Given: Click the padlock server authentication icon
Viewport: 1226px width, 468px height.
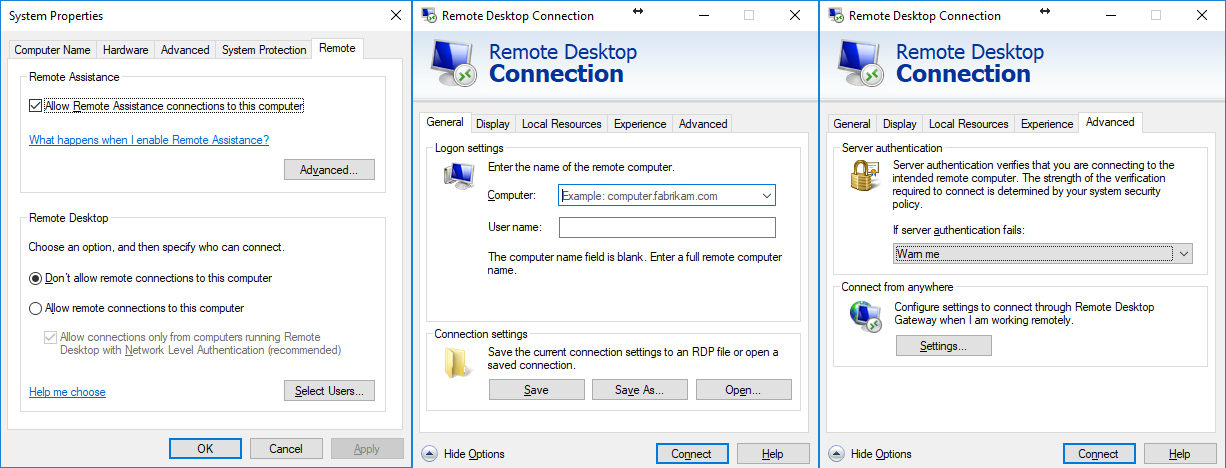Looking at the screenshot, I should tap(863, 178).
